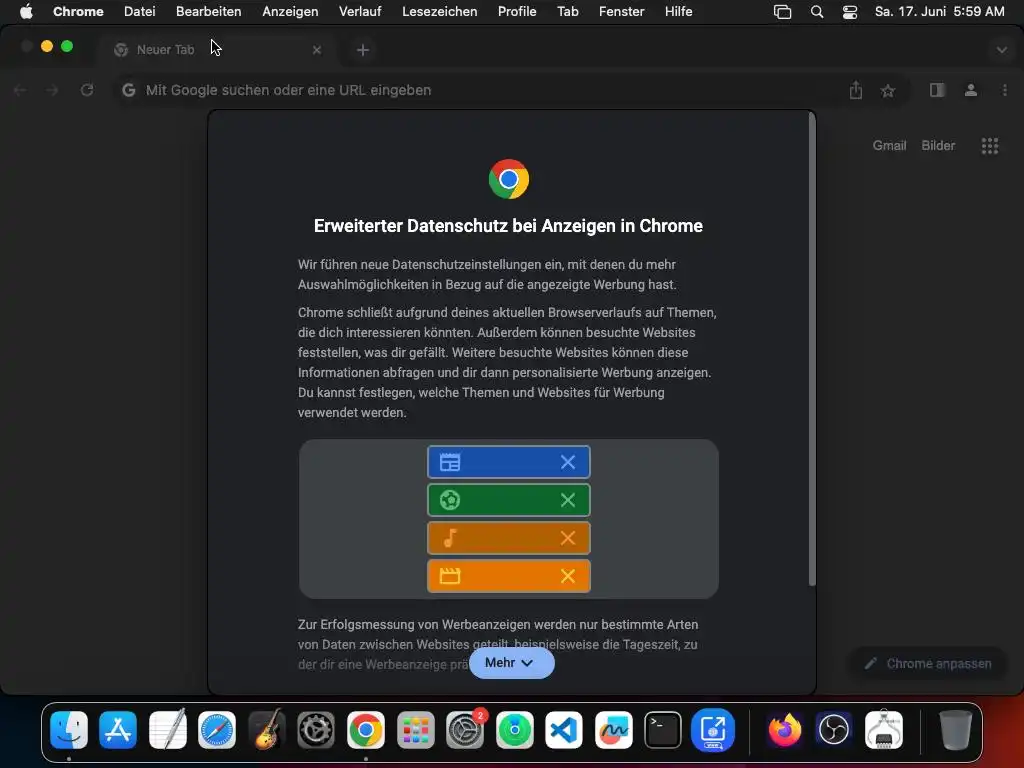Open a new tab with the plus button
The height and width of the screenshot is (768, 1024).
(362, 50)
